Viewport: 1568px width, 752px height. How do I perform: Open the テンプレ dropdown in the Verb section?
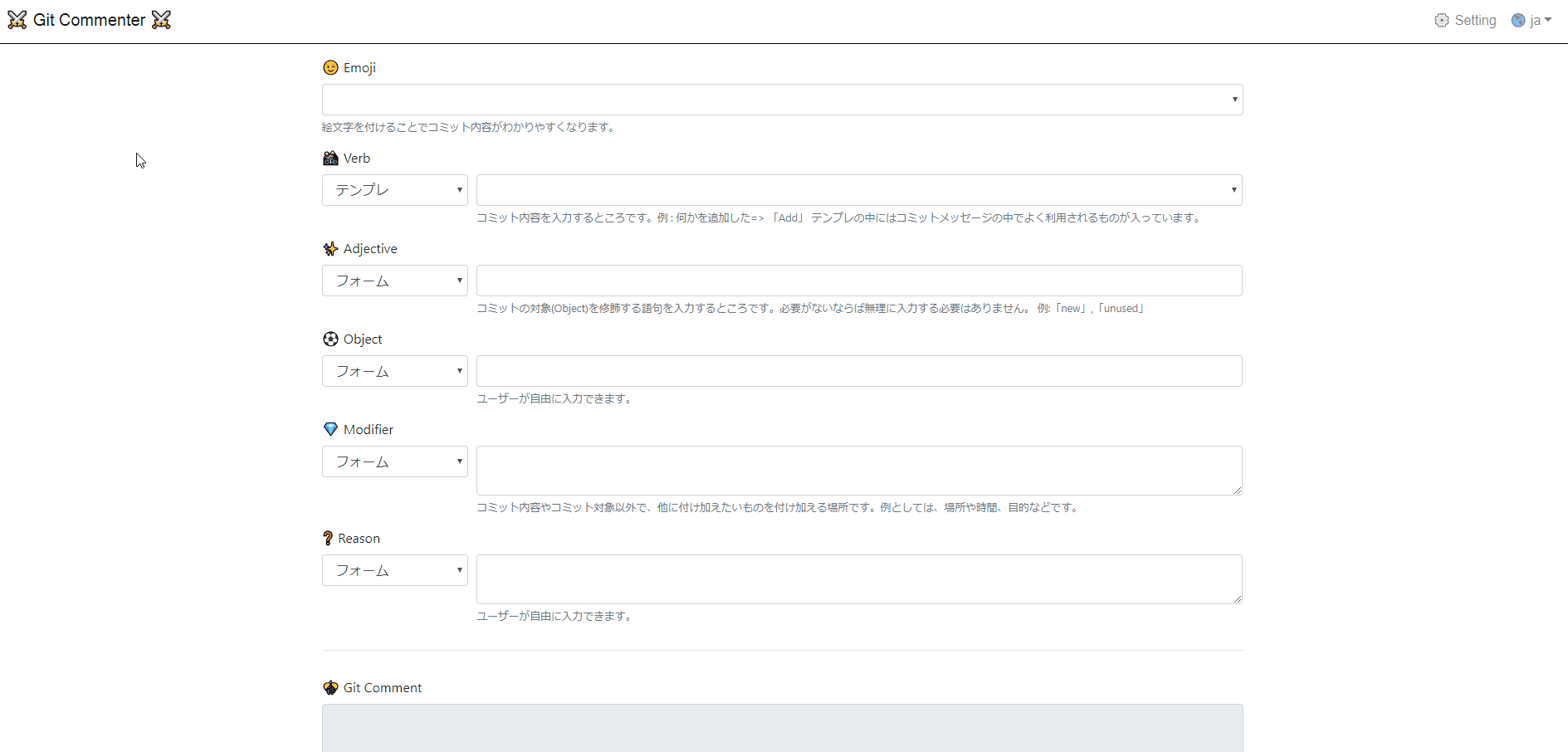point(394,189)
